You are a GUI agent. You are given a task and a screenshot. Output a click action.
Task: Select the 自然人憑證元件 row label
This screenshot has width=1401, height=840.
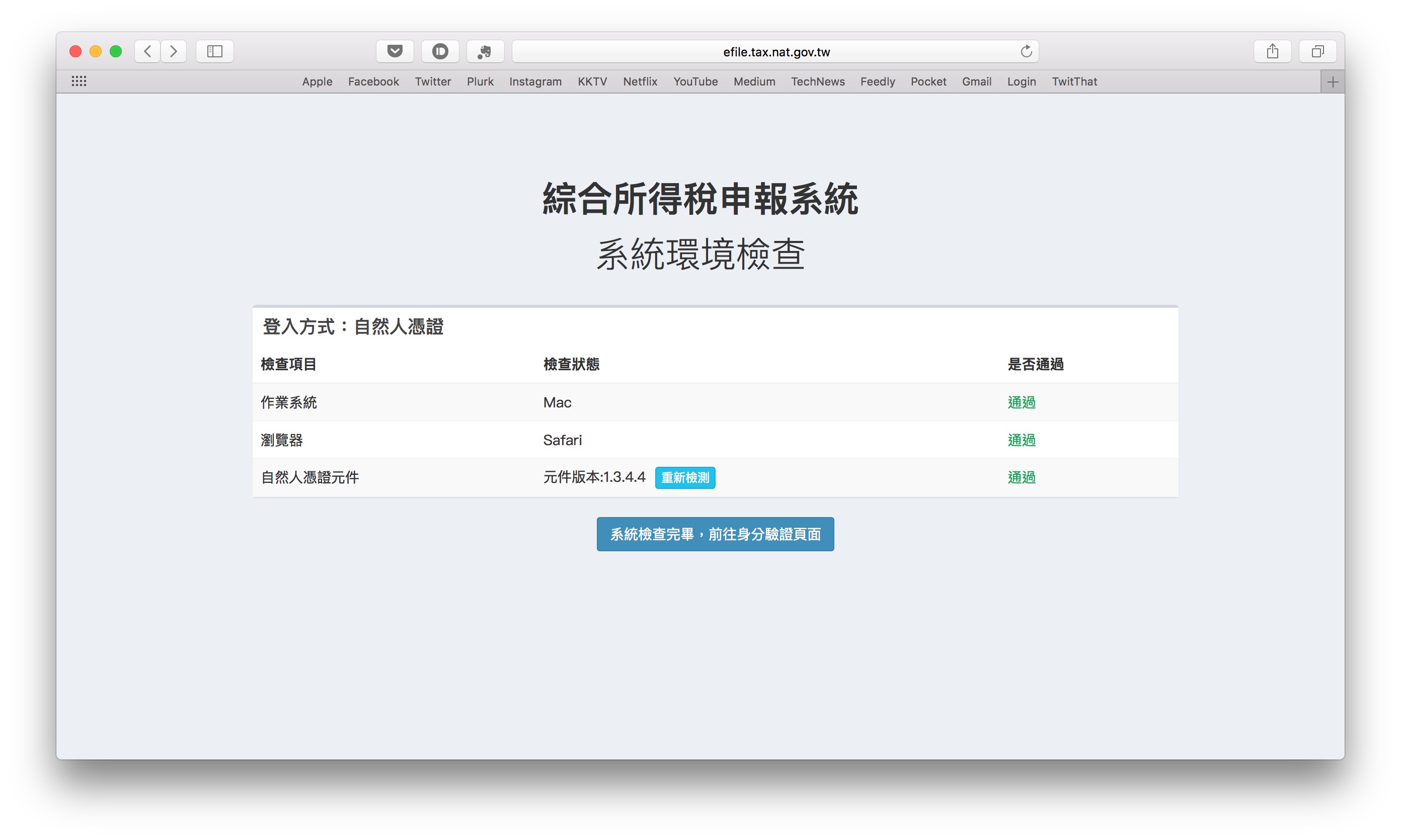point(310,477)
